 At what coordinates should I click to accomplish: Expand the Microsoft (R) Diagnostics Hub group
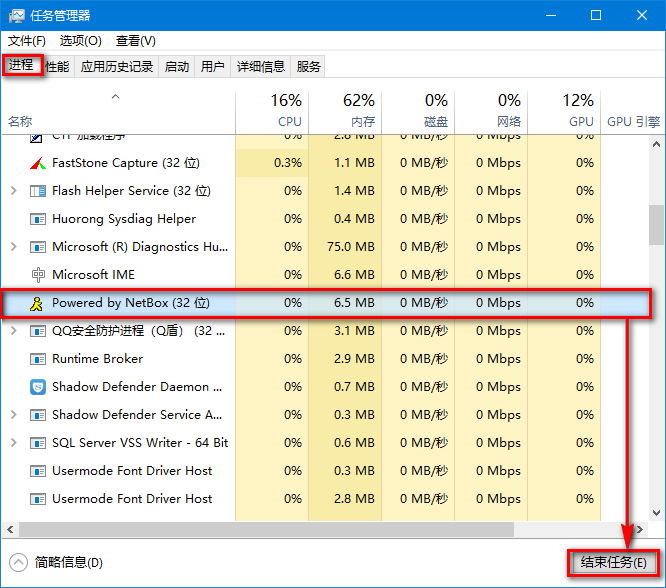[x=13, y=247]
